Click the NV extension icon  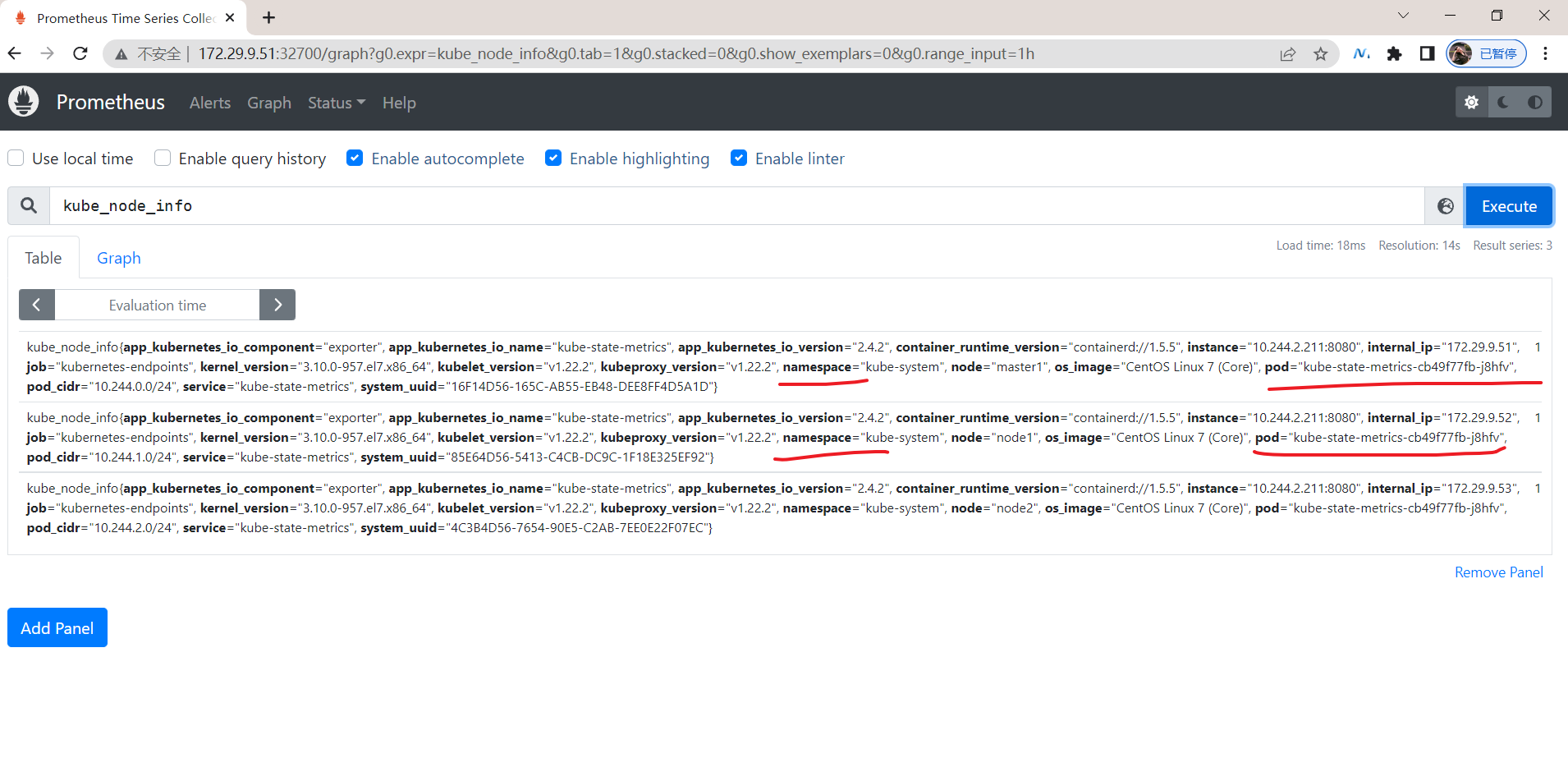[1361, 54]
